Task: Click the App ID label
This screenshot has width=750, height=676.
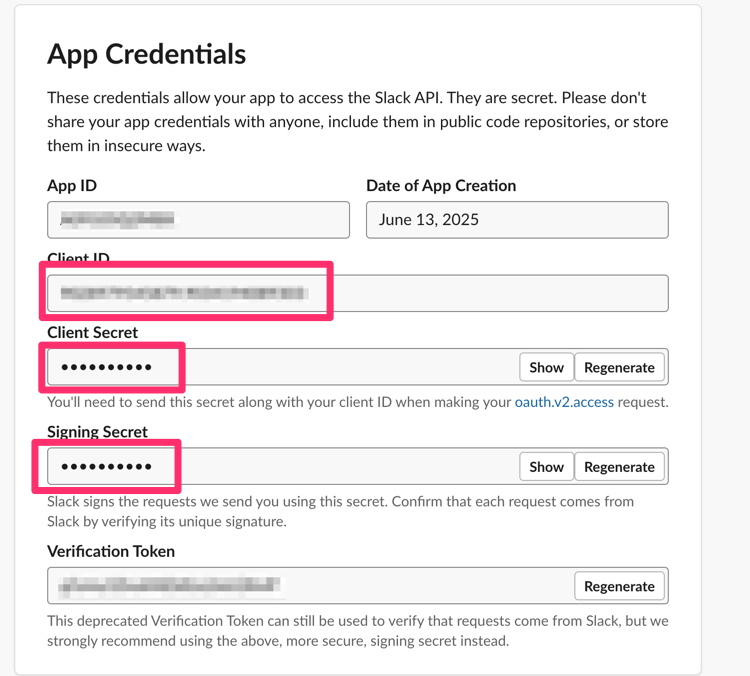Action: 72,186
